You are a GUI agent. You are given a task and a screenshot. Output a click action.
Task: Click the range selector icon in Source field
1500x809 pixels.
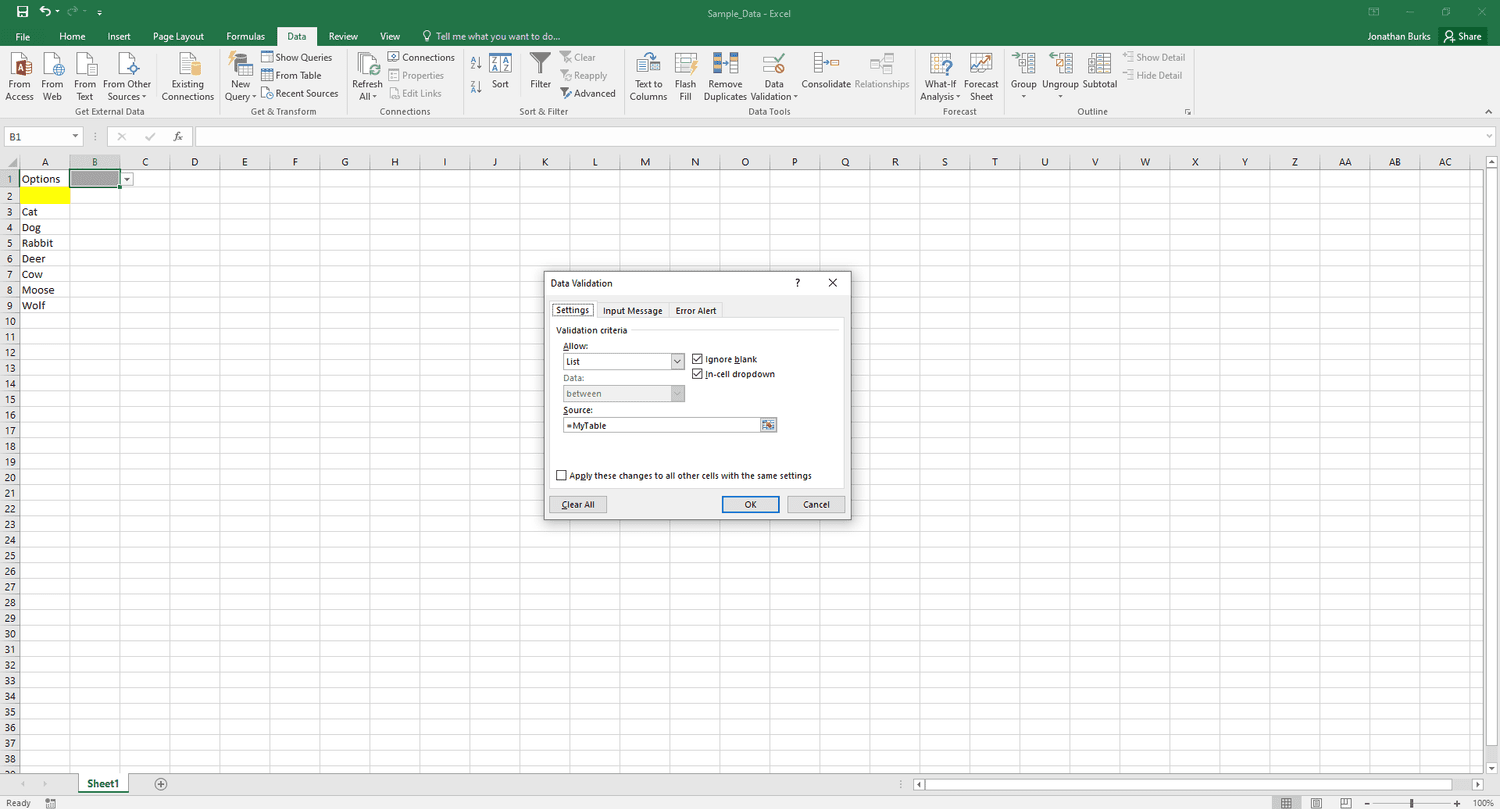[x=768, y=425]
